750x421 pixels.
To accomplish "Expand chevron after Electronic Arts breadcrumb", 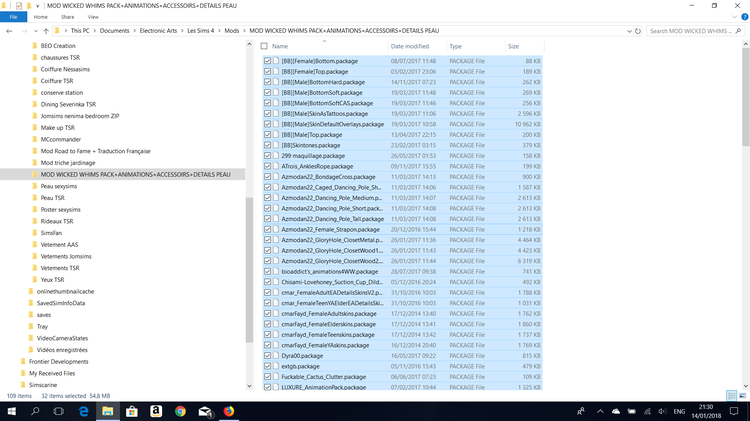I will 182,31.
